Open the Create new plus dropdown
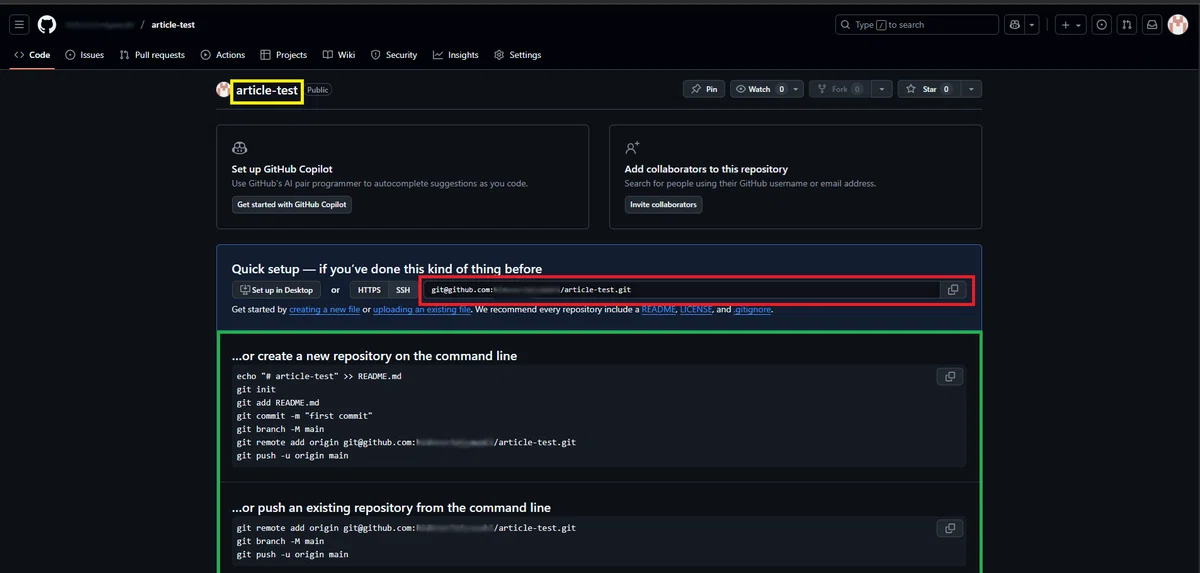The width and height of the screenshot is (1200, 573). 1070,25
